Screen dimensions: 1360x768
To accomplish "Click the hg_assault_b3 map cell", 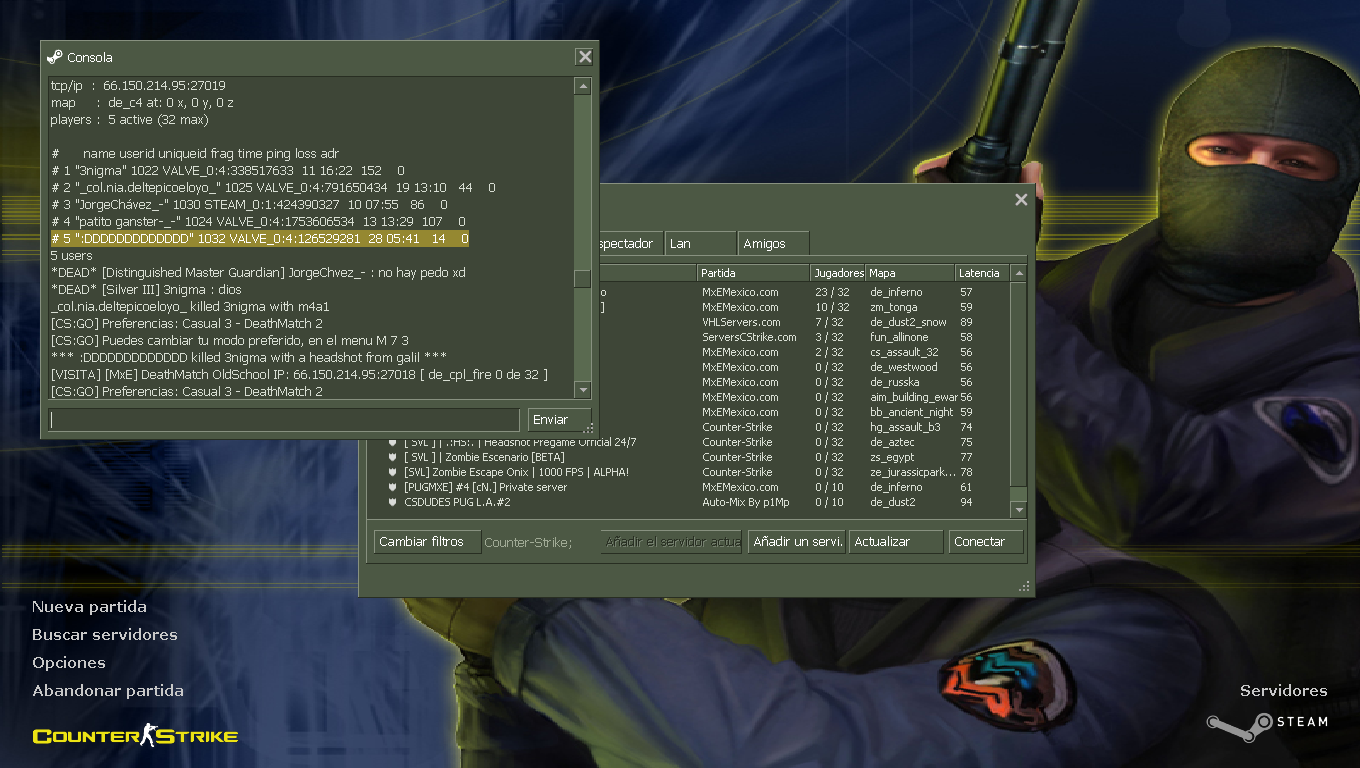I will (905, 427).
